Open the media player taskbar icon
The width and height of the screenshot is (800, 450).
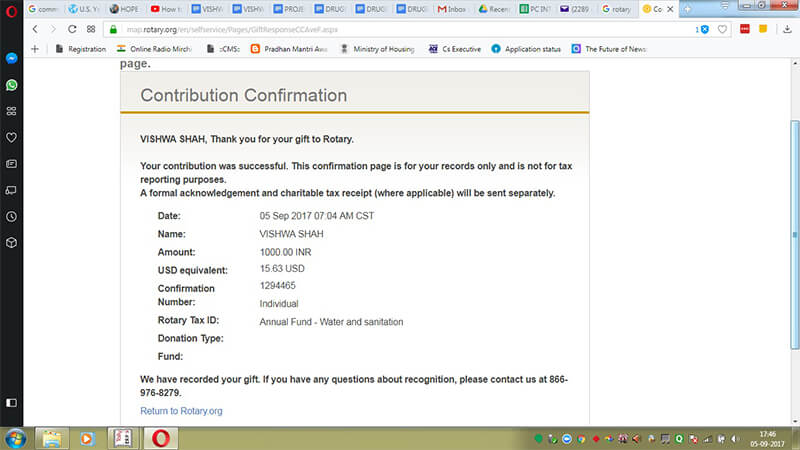coord(87,438)
